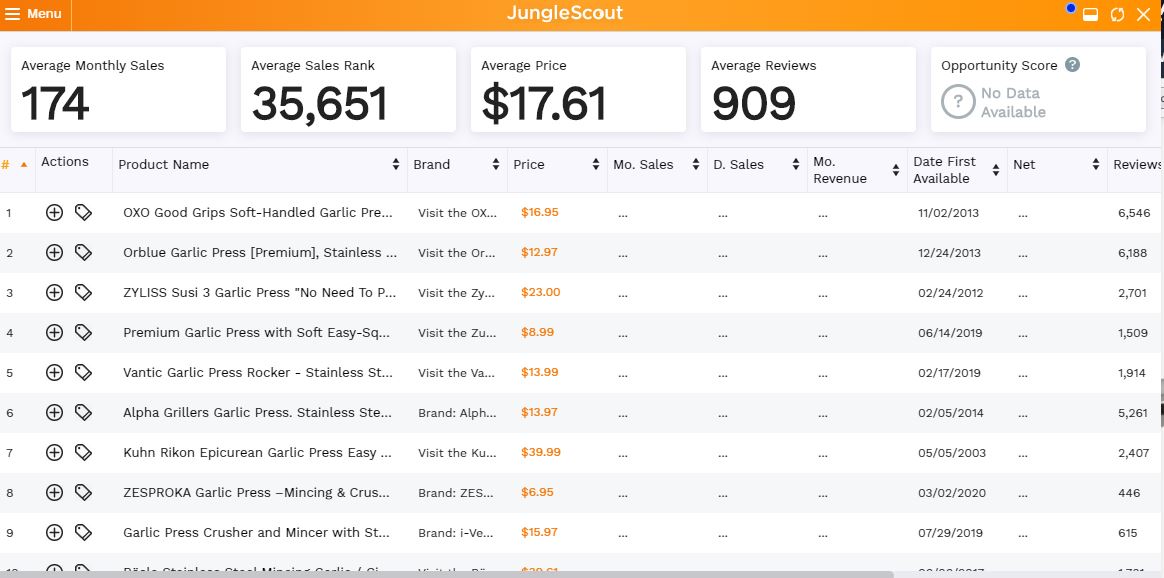Click the tag icon for Vantic Garlic Press Rocker
Screen dimensions: 1164x578
coord(83,372)
